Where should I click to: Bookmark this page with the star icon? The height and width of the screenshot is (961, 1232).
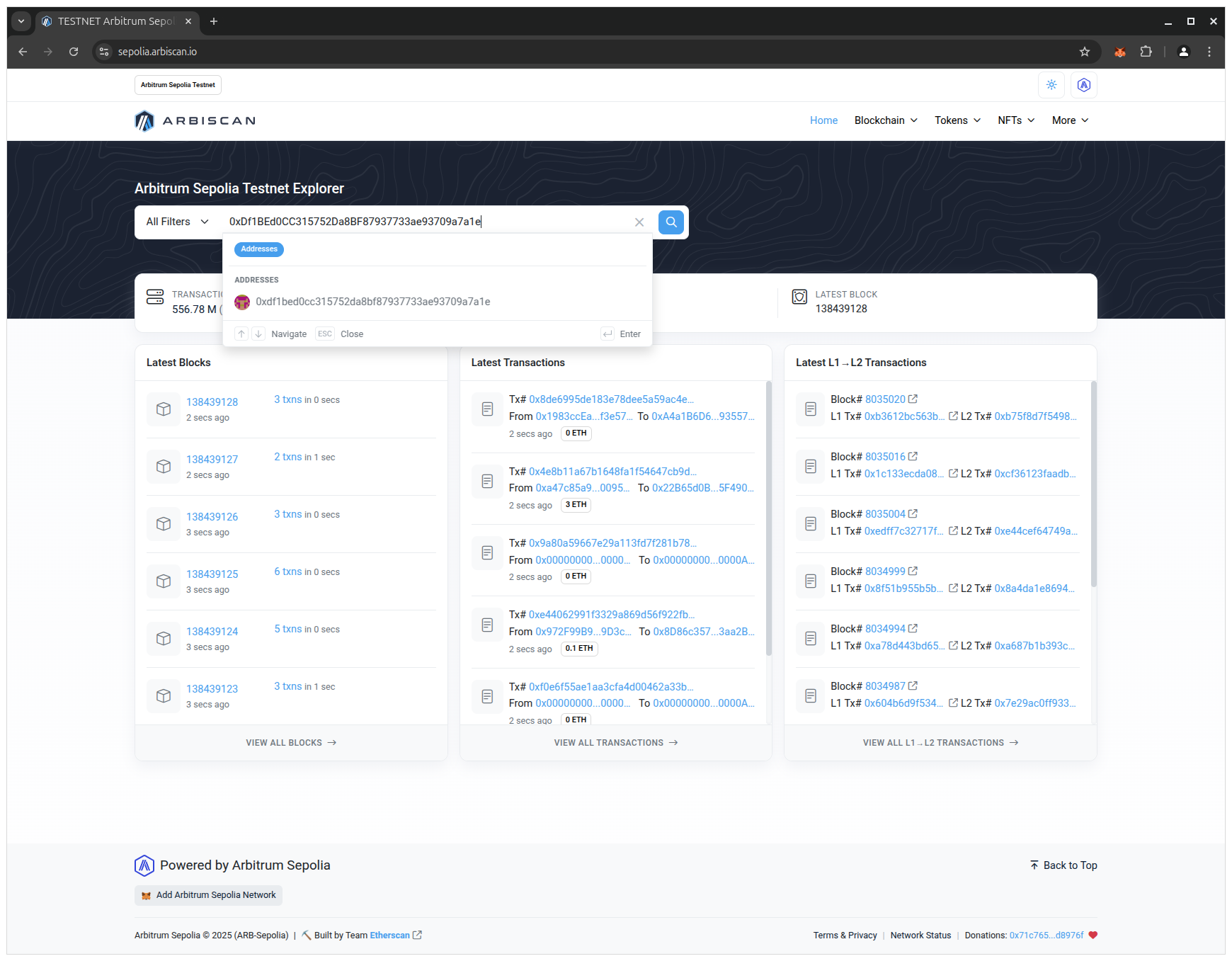coord(1084,52)
